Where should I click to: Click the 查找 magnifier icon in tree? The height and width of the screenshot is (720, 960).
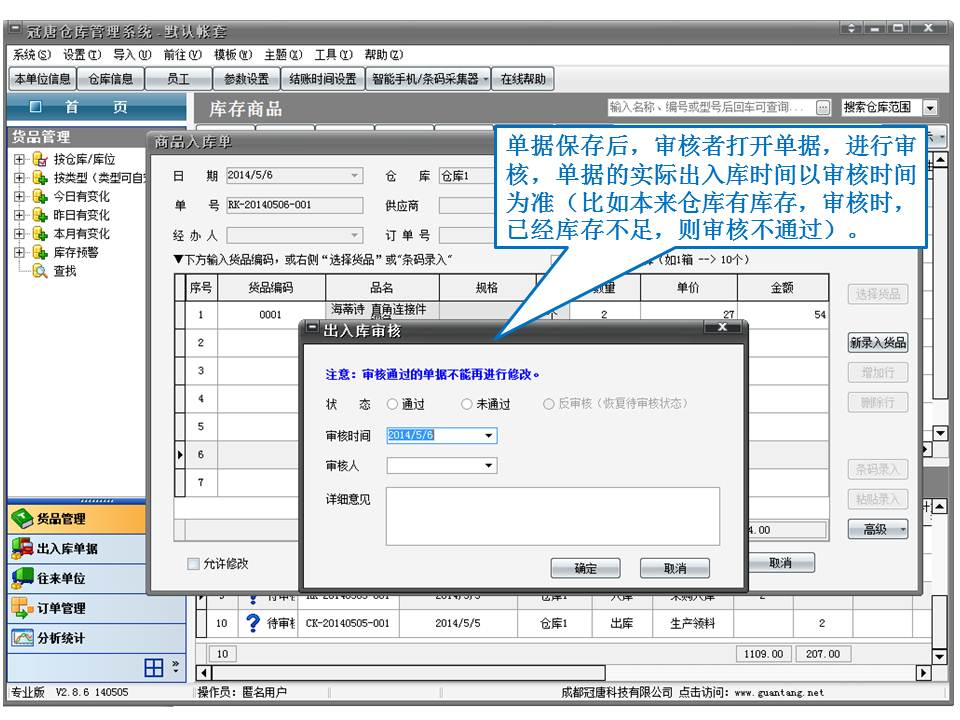pos(40,271)
